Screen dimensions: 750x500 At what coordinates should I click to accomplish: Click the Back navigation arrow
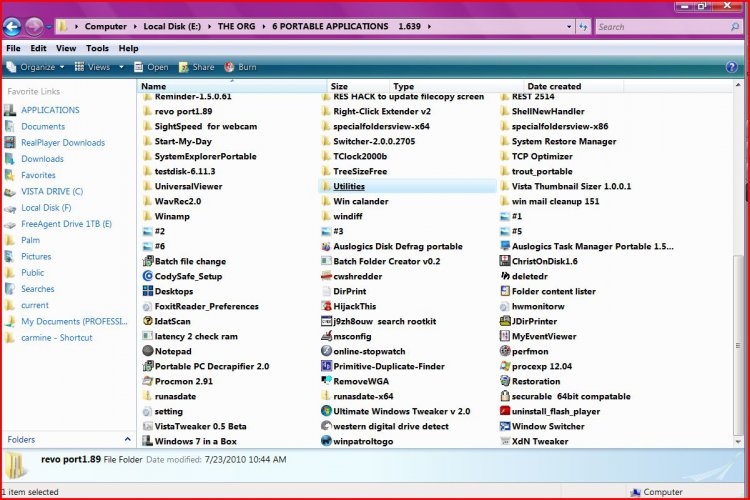[x=12, y=27]
